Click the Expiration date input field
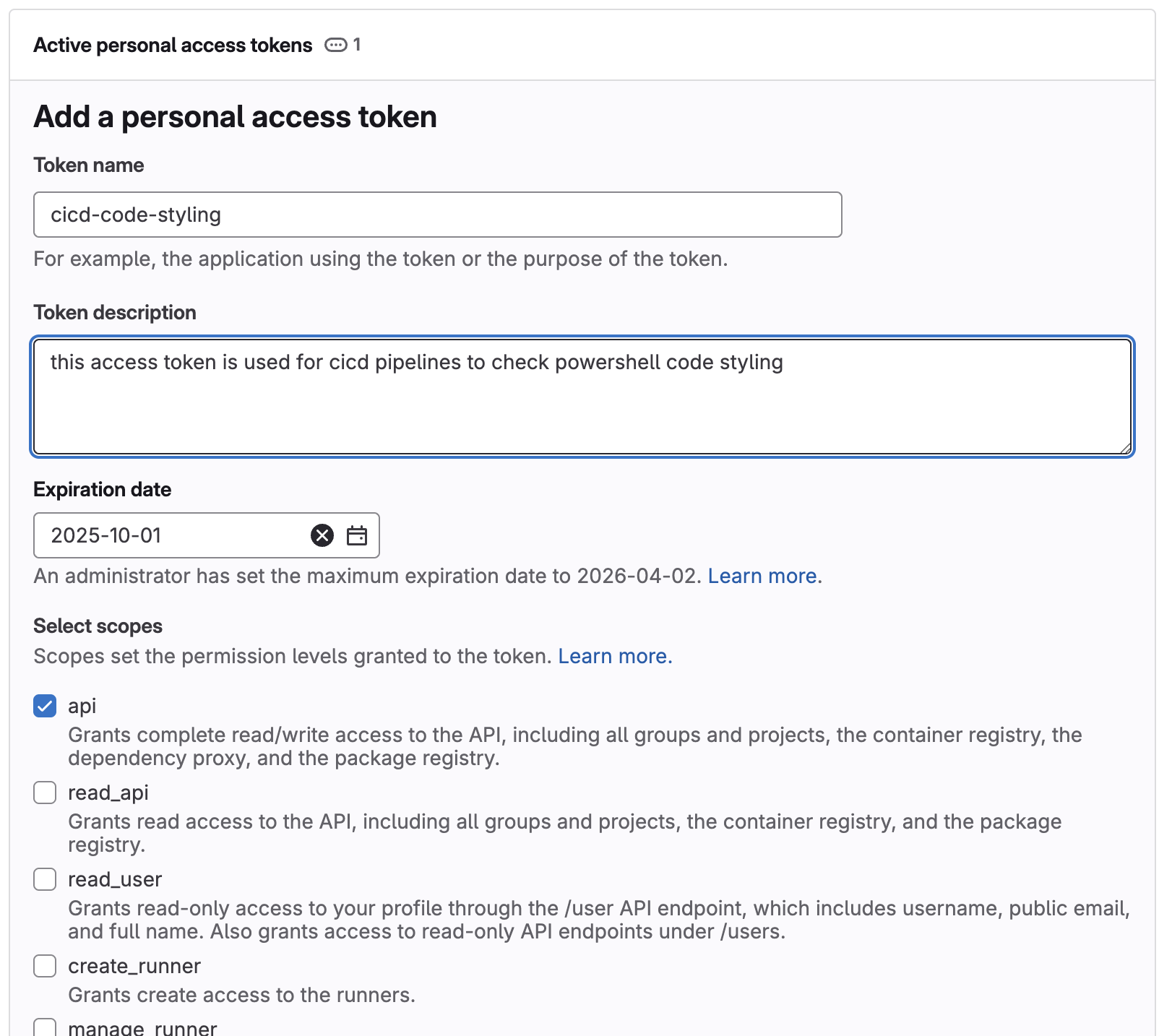The width and height of the screenshot is (1159, 1036). (x=173, y=535)
